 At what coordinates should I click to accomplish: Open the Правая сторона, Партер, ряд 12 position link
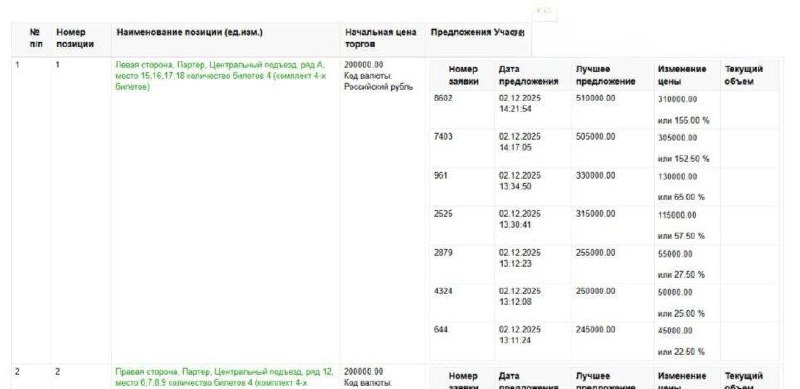[x=224, y=377]
